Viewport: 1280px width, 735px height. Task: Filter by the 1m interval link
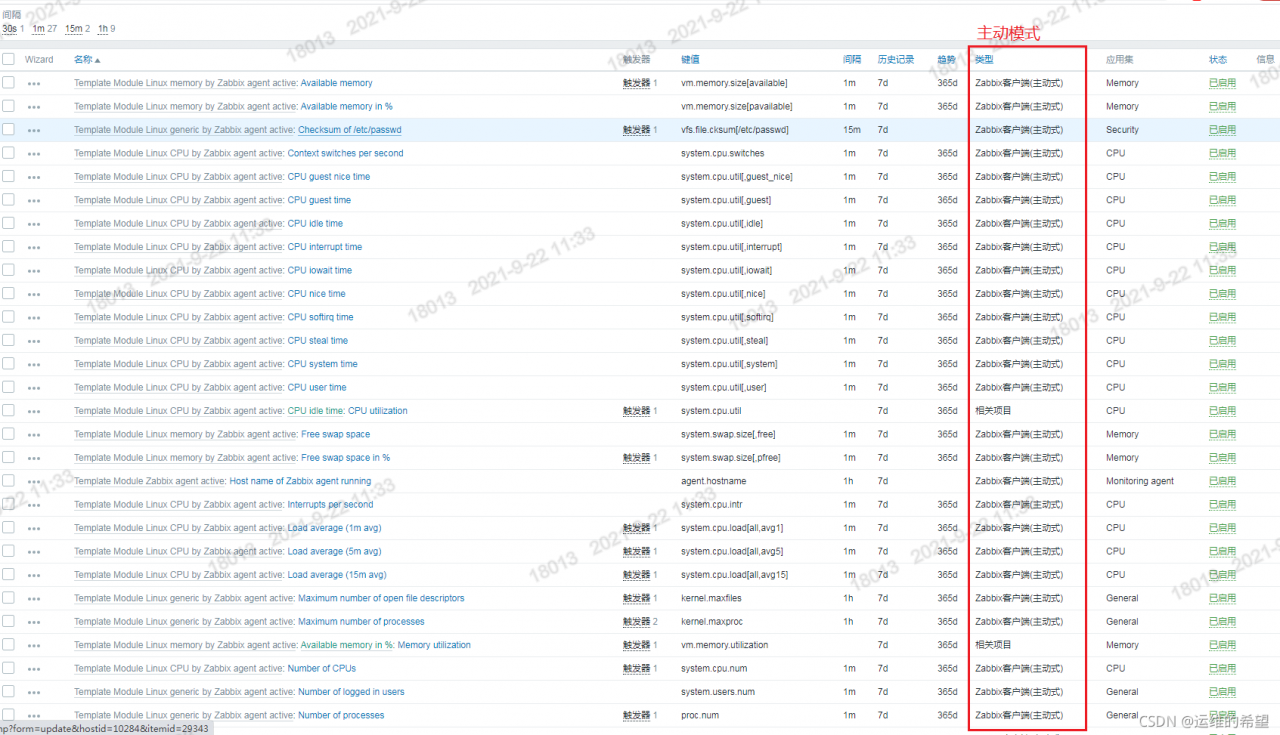39,29
